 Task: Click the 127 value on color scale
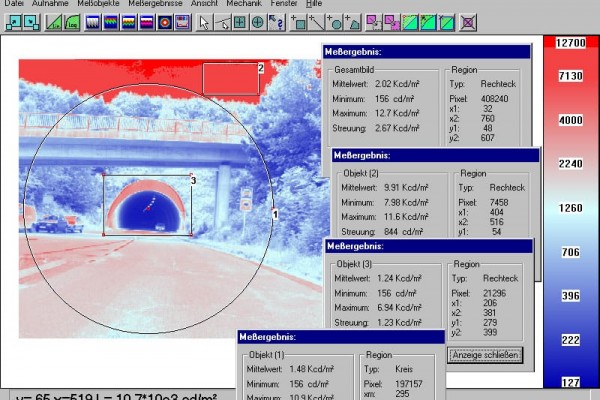pos(571,382)
